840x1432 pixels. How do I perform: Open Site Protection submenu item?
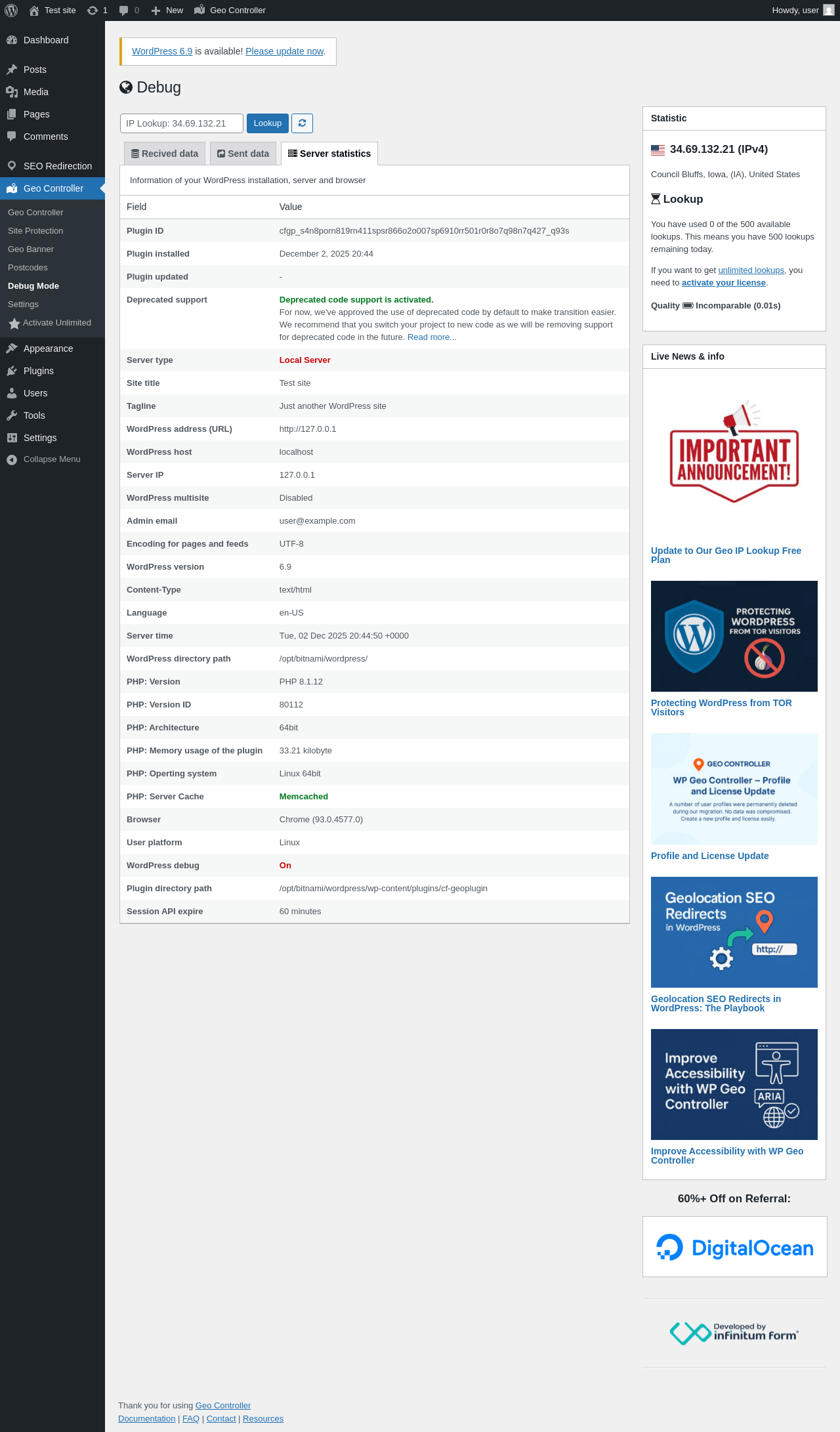click(x=35, y=231)
